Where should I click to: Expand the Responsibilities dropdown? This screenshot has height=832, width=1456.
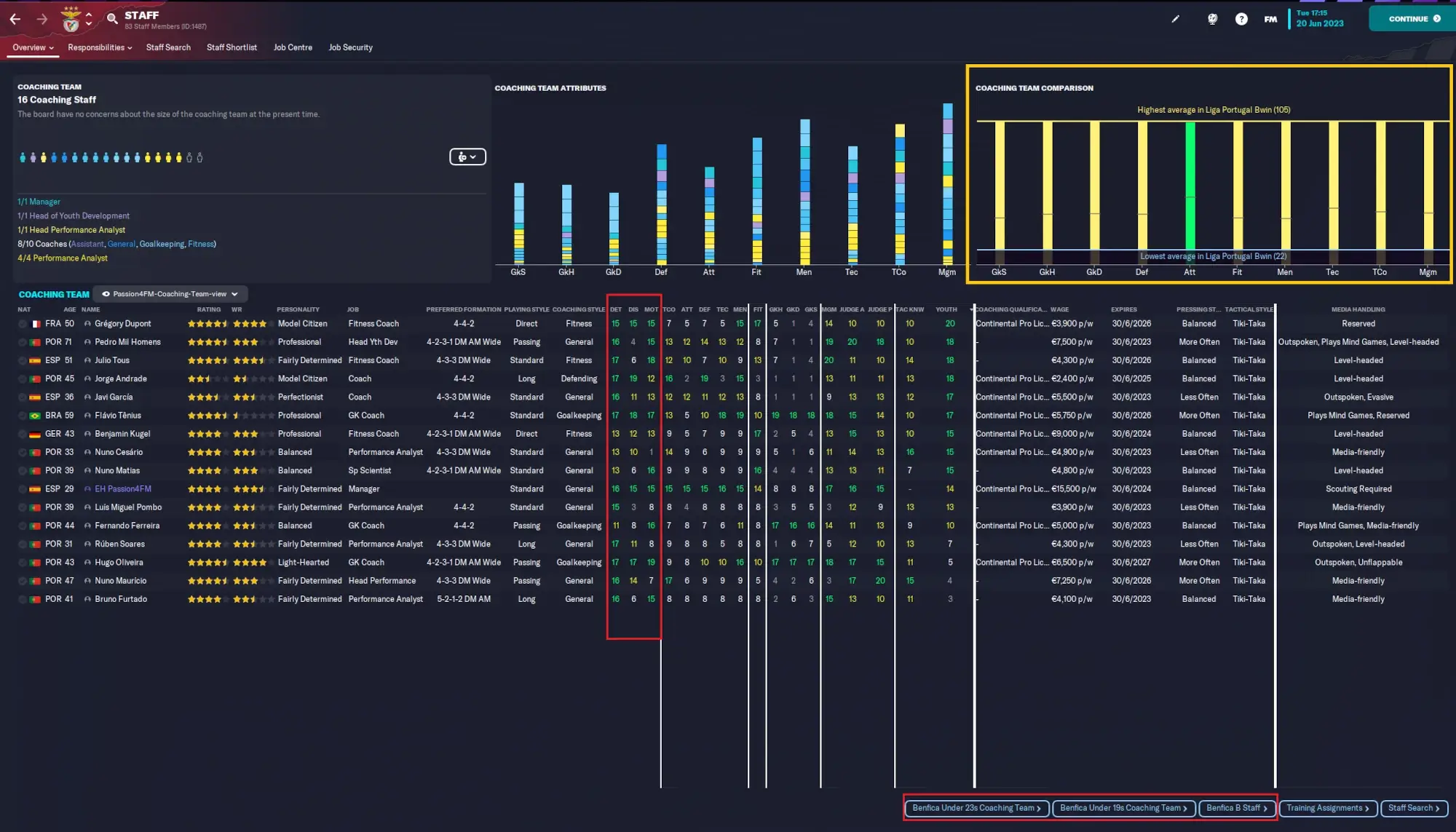tap(100, 47)
